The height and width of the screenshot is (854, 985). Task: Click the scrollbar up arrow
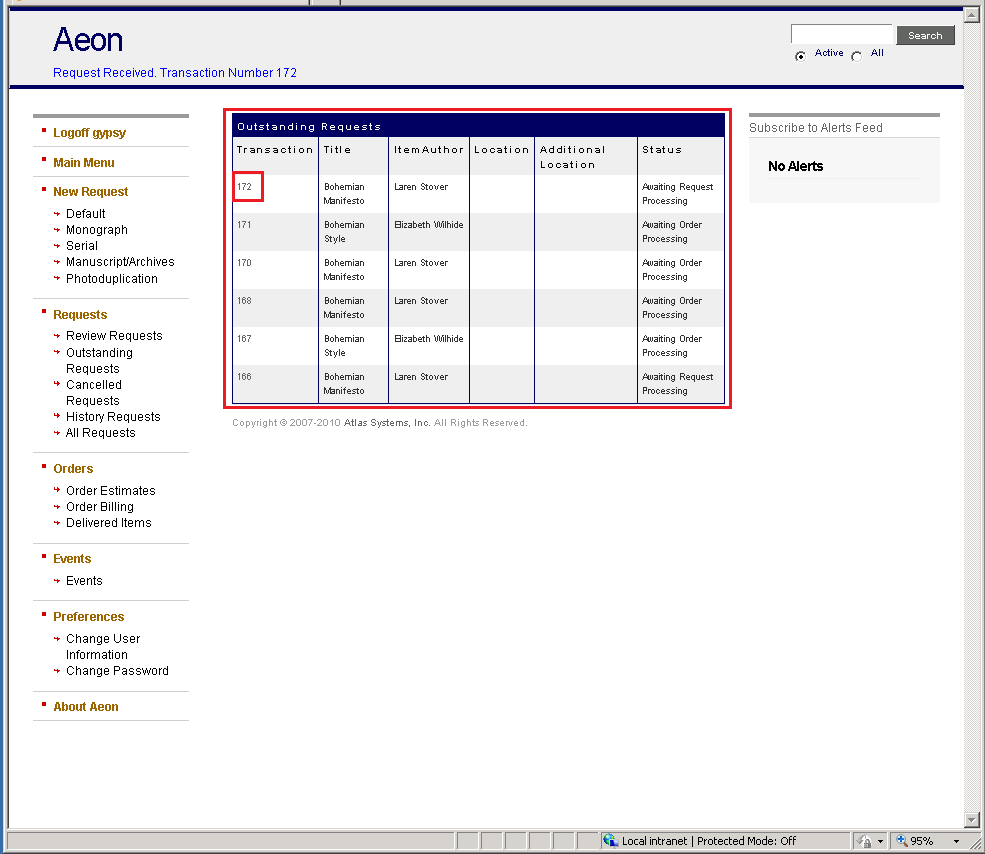[970, 14]
